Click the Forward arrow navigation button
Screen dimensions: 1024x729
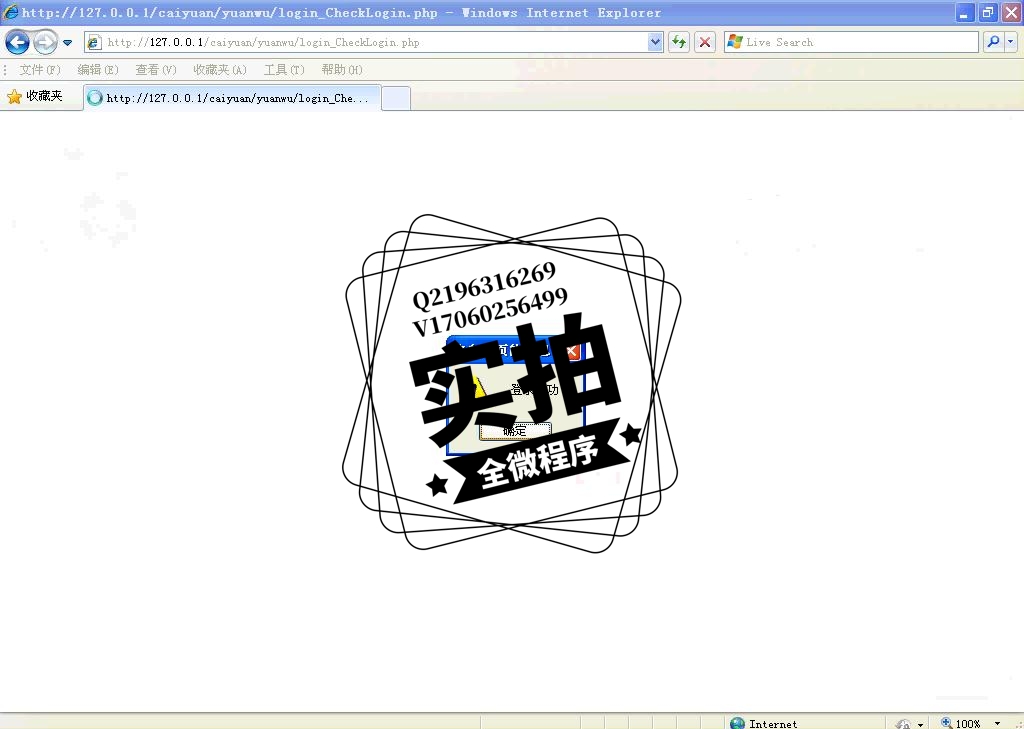45,43
